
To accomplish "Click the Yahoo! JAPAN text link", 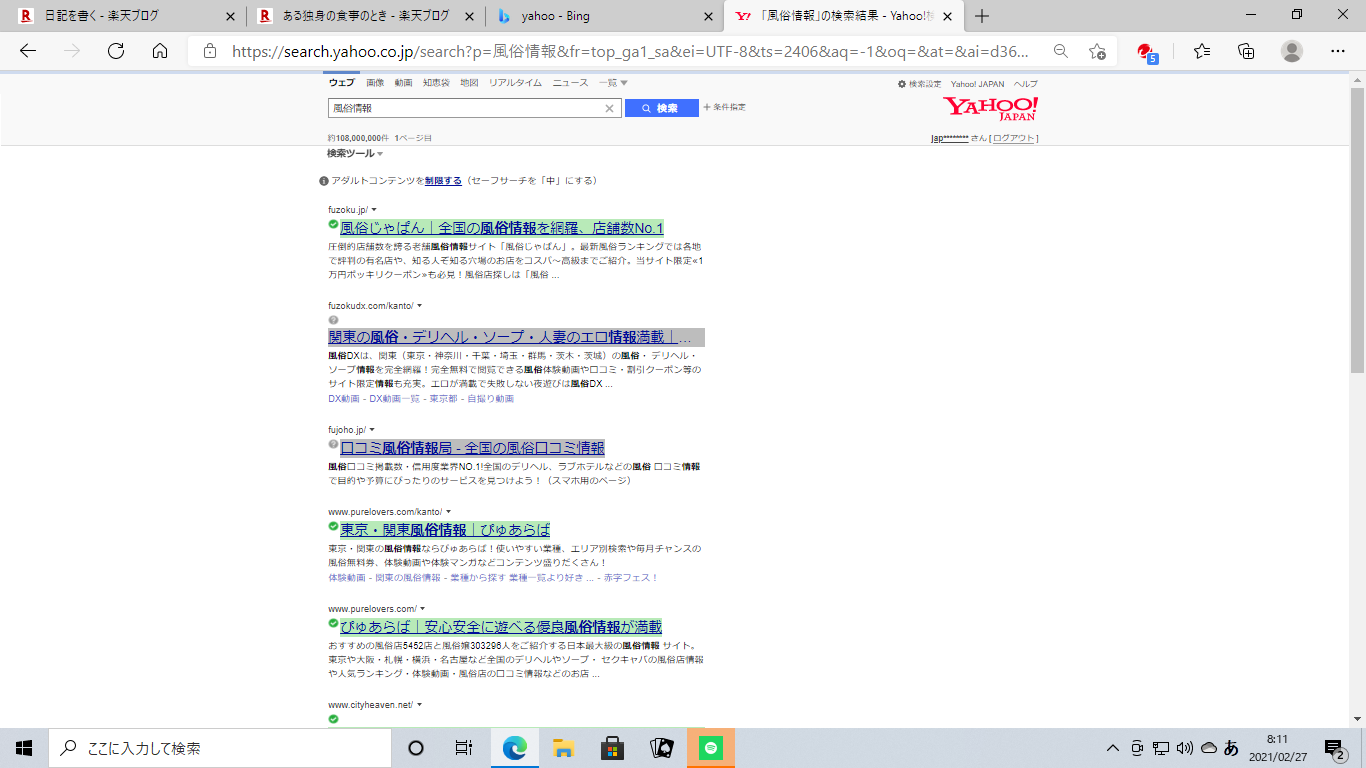I will [x=978, y=84].
